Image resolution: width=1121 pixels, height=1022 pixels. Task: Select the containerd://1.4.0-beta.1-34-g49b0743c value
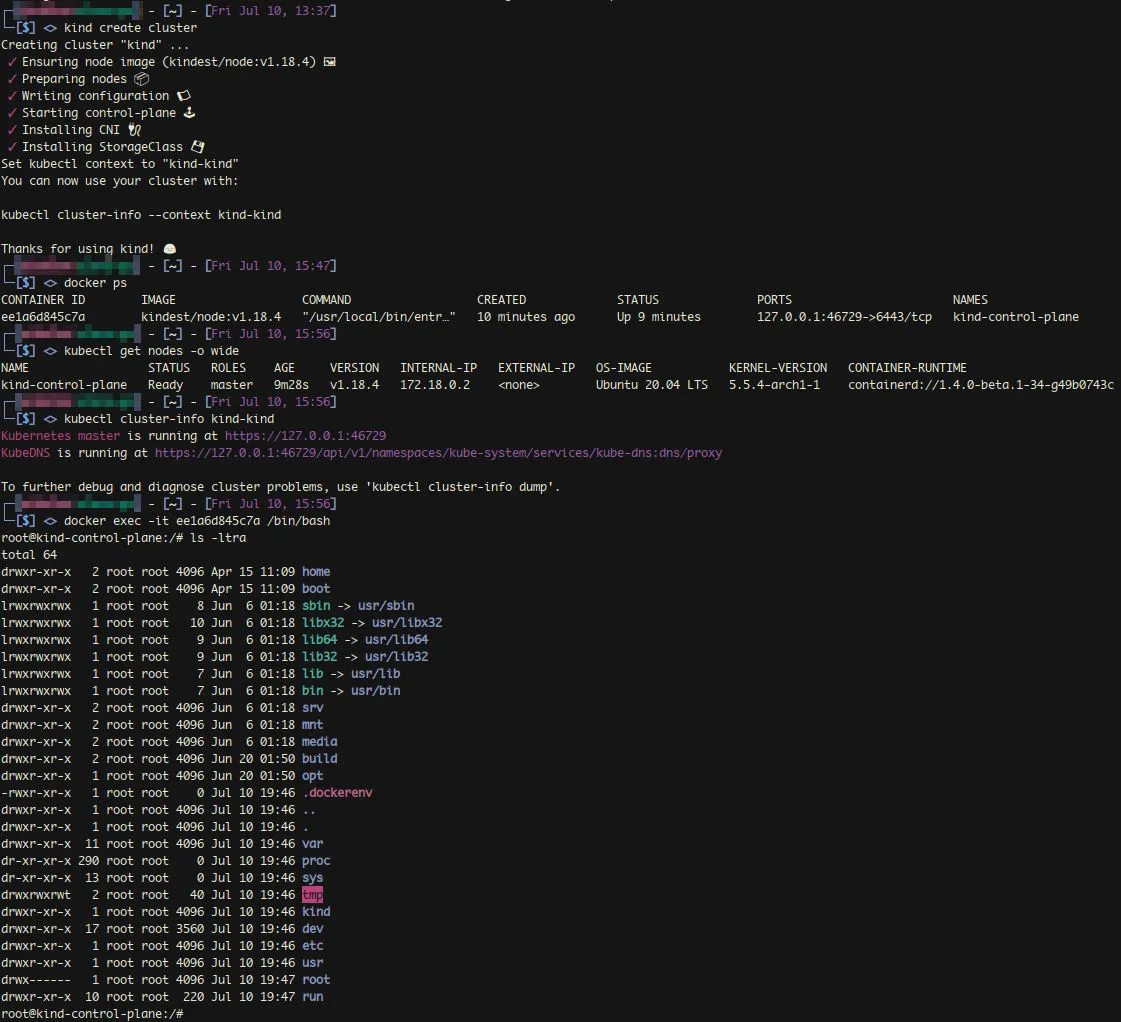pyautogui.click(x=980, y=385)
